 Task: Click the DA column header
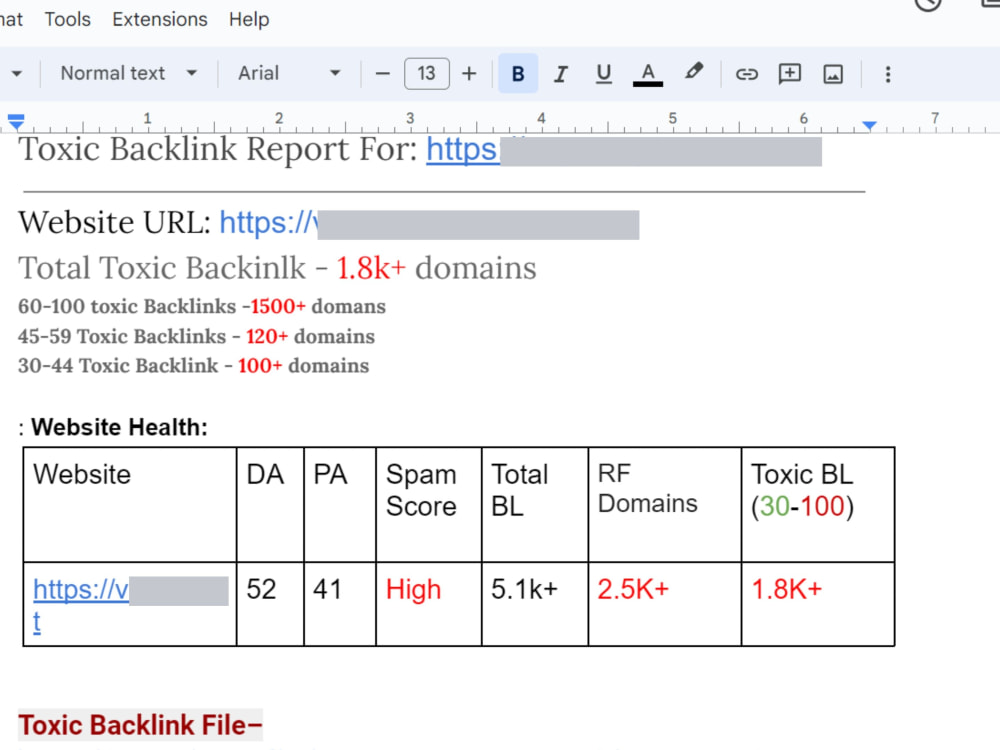coord(270,504)
